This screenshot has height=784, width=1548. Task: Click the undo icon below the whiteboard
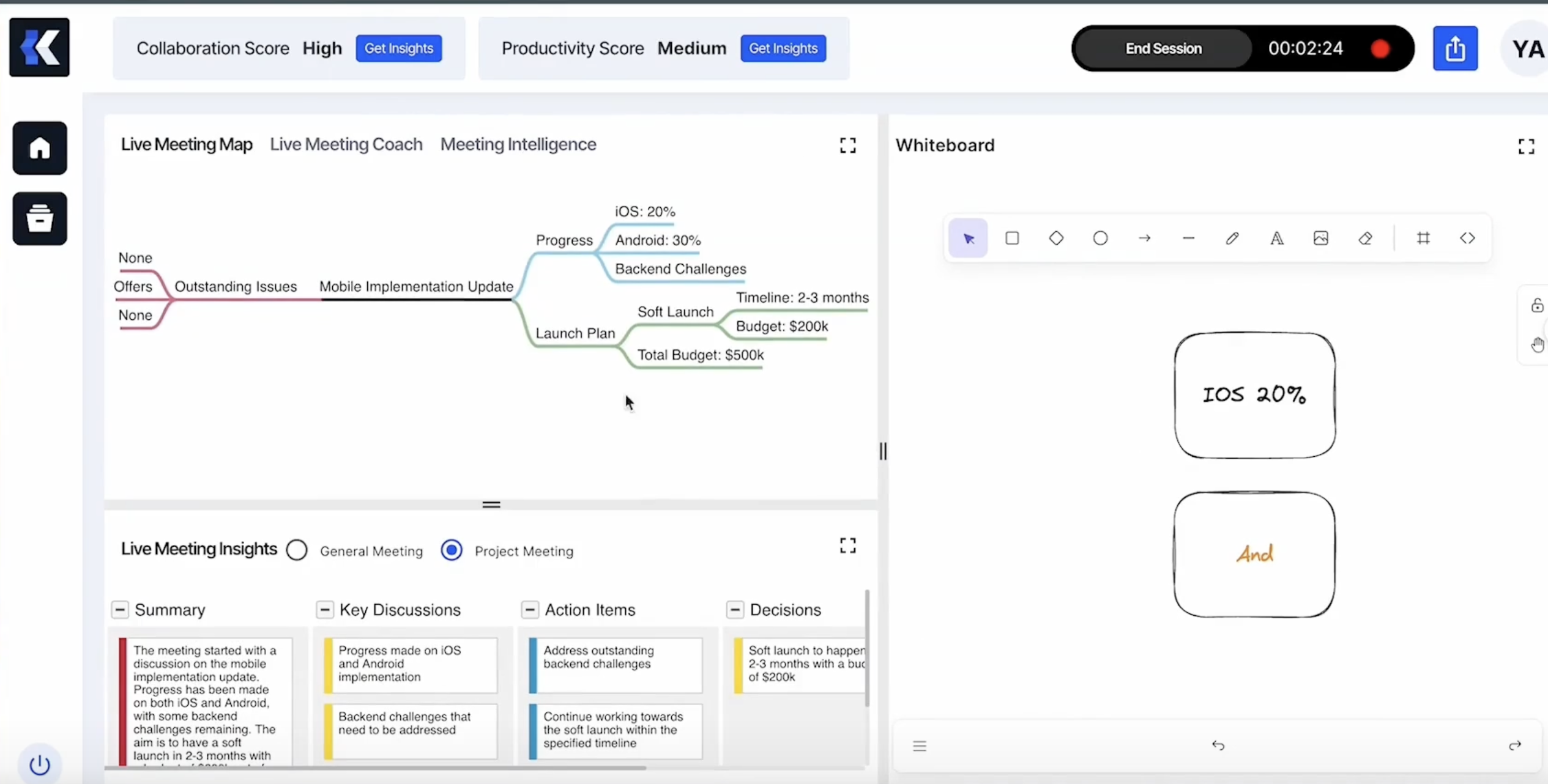(x=1218, y=745)
